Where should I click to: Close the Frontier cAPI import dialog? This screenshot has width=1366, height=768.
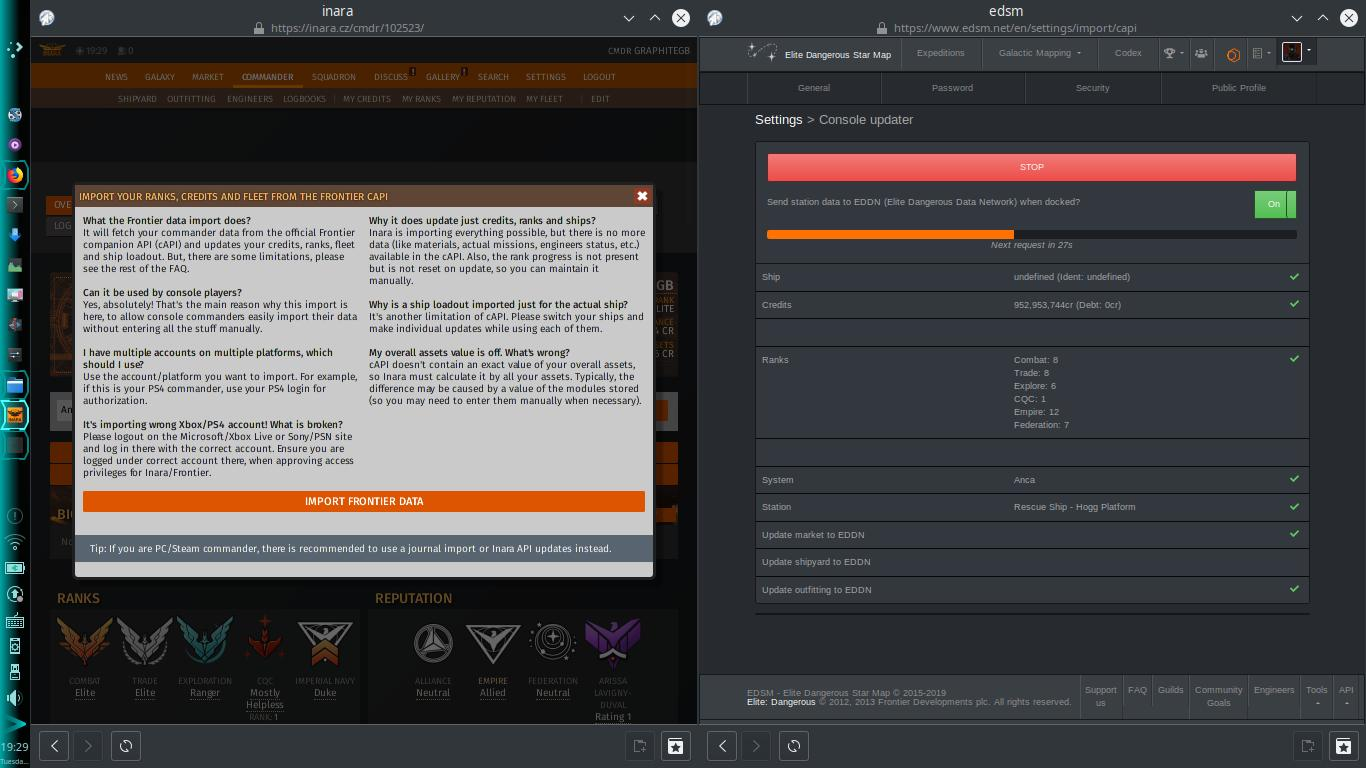(642, 196)
